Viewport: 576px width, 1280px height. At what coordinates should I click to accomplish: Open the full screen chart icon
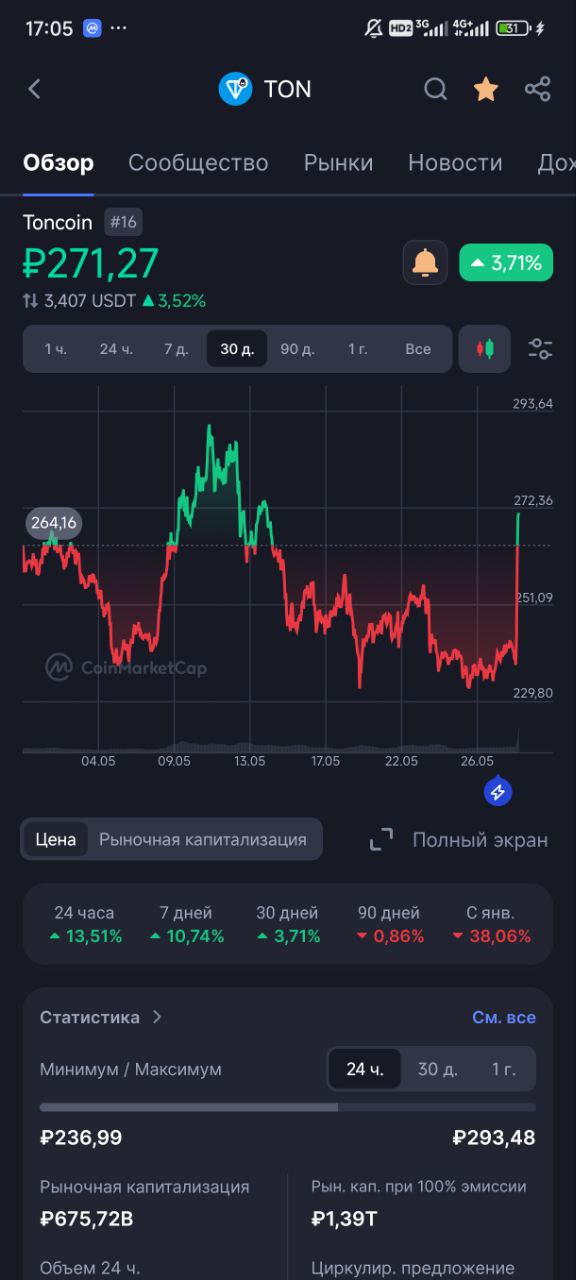point(381,840)
